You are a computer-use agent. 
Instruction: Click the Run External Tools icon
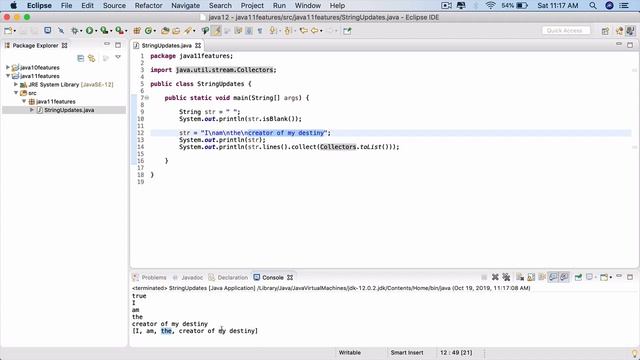[119, 31]
